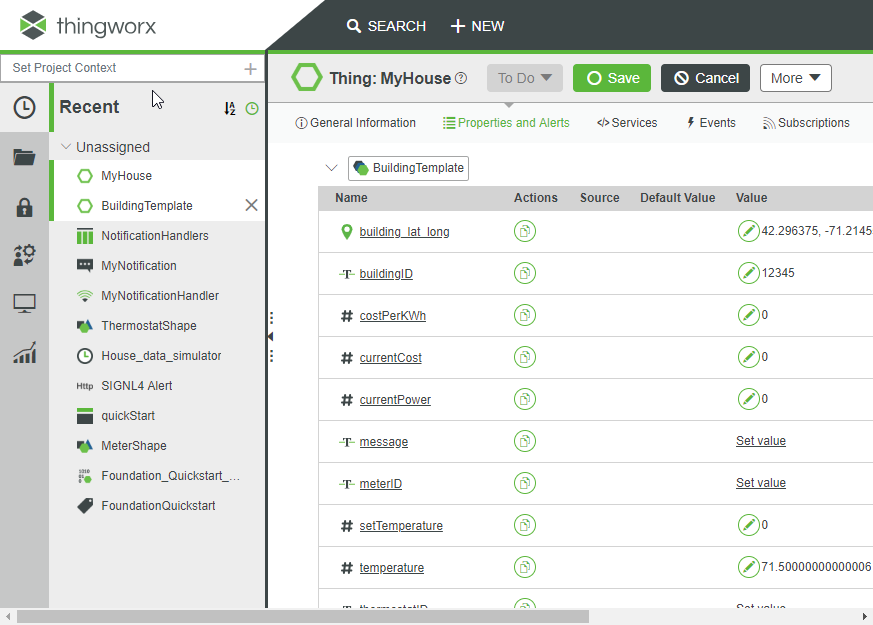Edit the buildingID value pencil

point(748,273)
